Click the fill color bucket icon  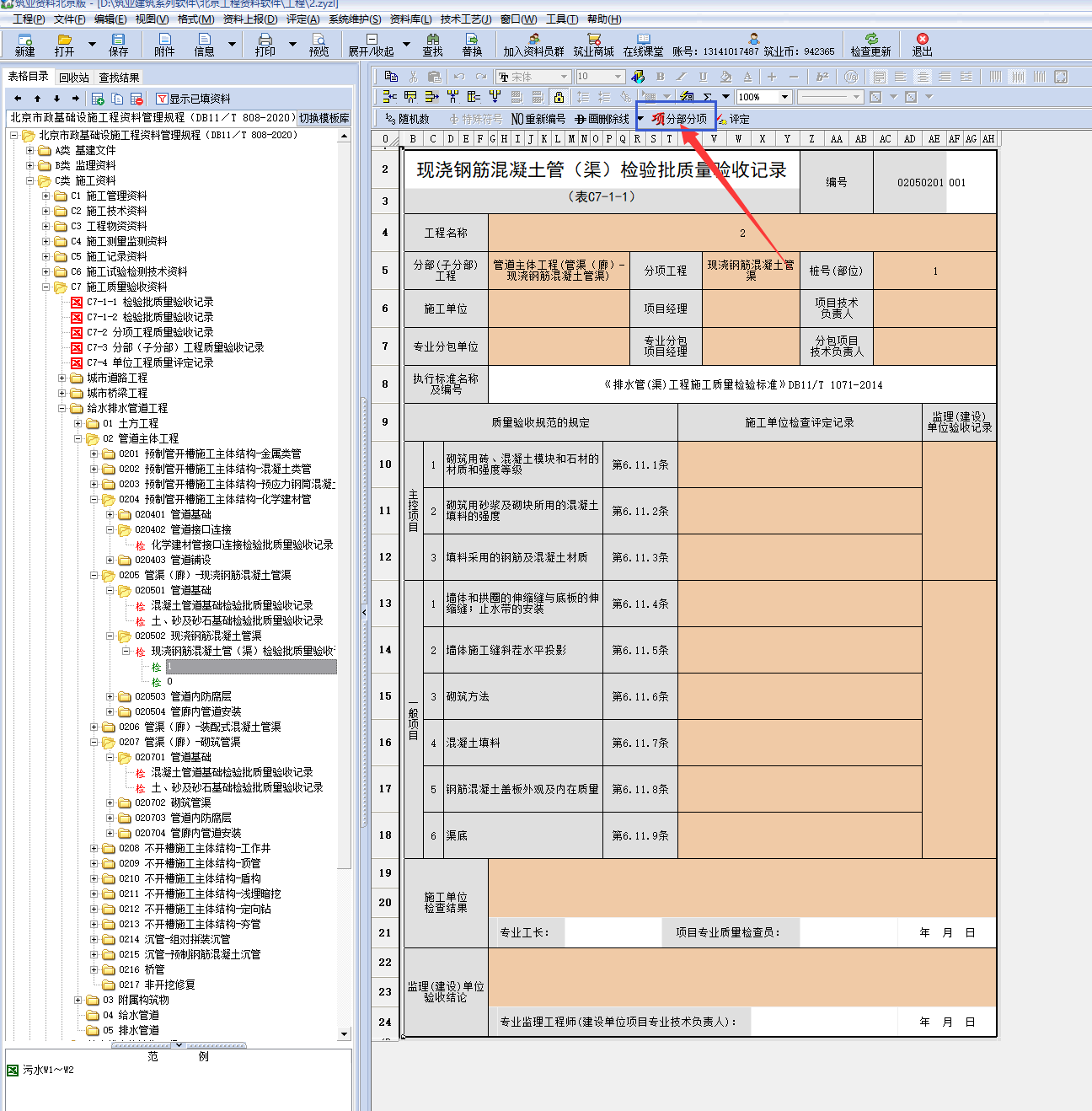(725, 77)
